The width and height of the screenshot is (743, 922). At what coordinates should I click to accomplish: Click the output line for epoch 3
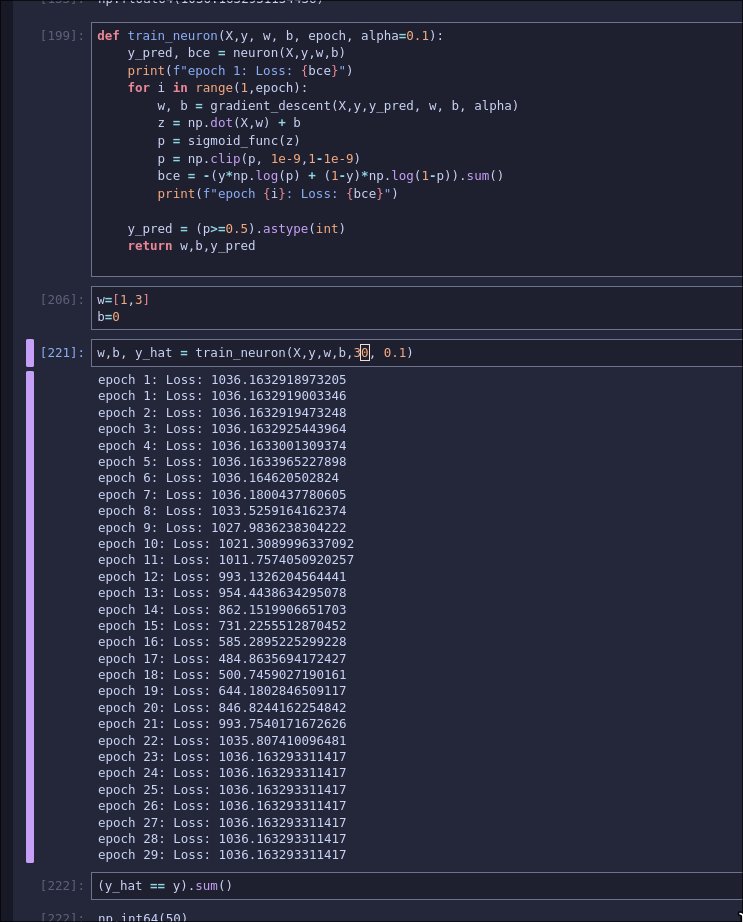(x=222, y=429)
